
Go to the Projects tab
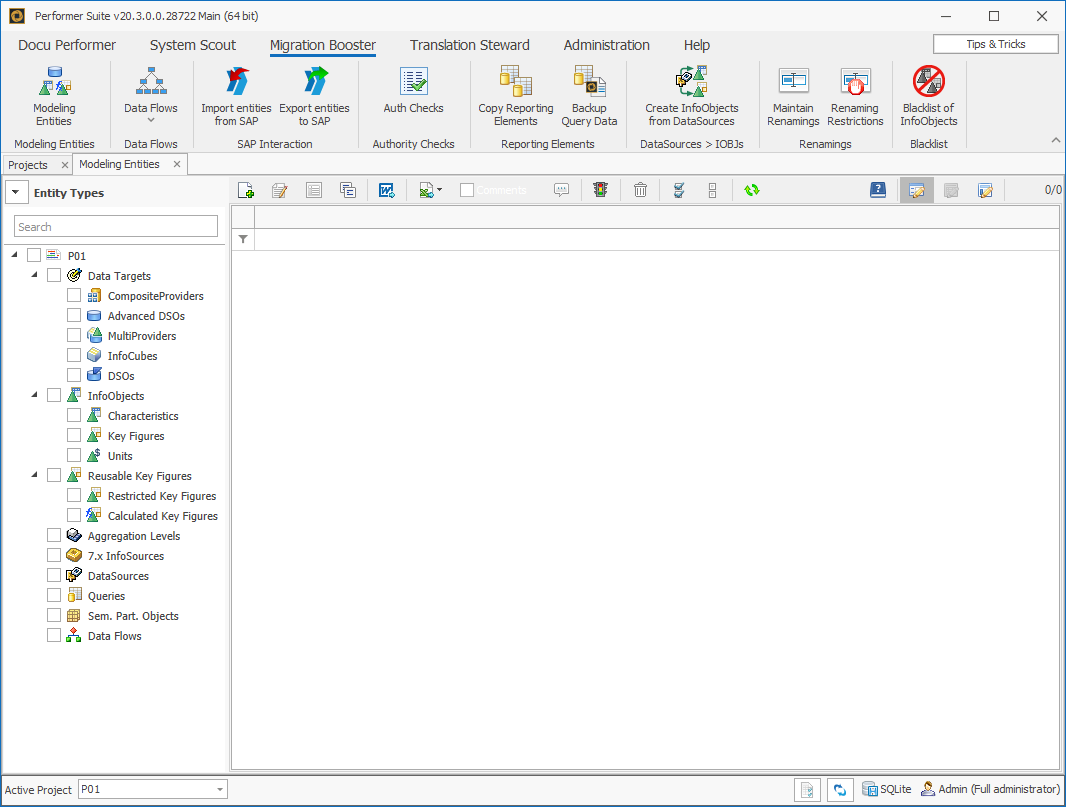pos(30,163)
